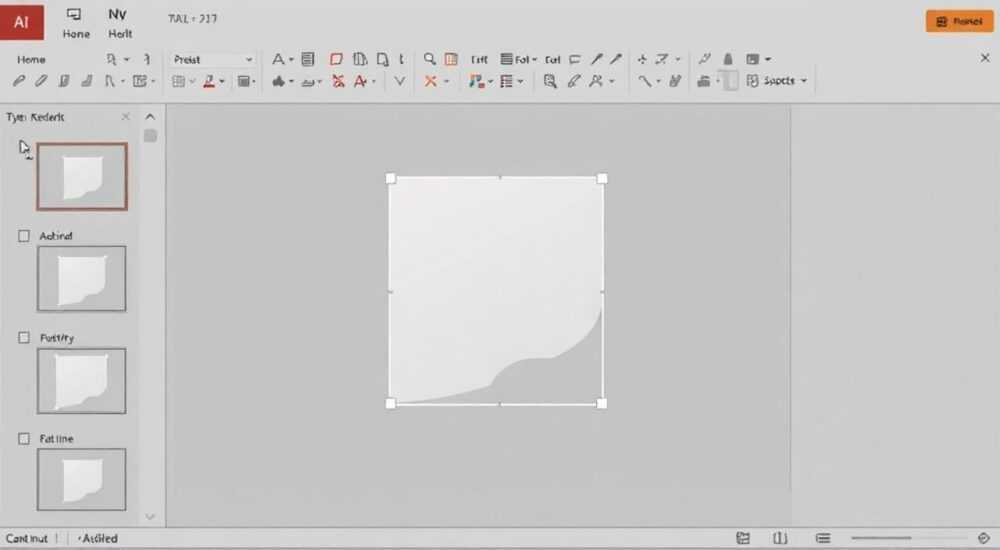Click the Home label in the ribbon
The width and height of the screenshot is (1000, 550).
click(x=31, y=59)
